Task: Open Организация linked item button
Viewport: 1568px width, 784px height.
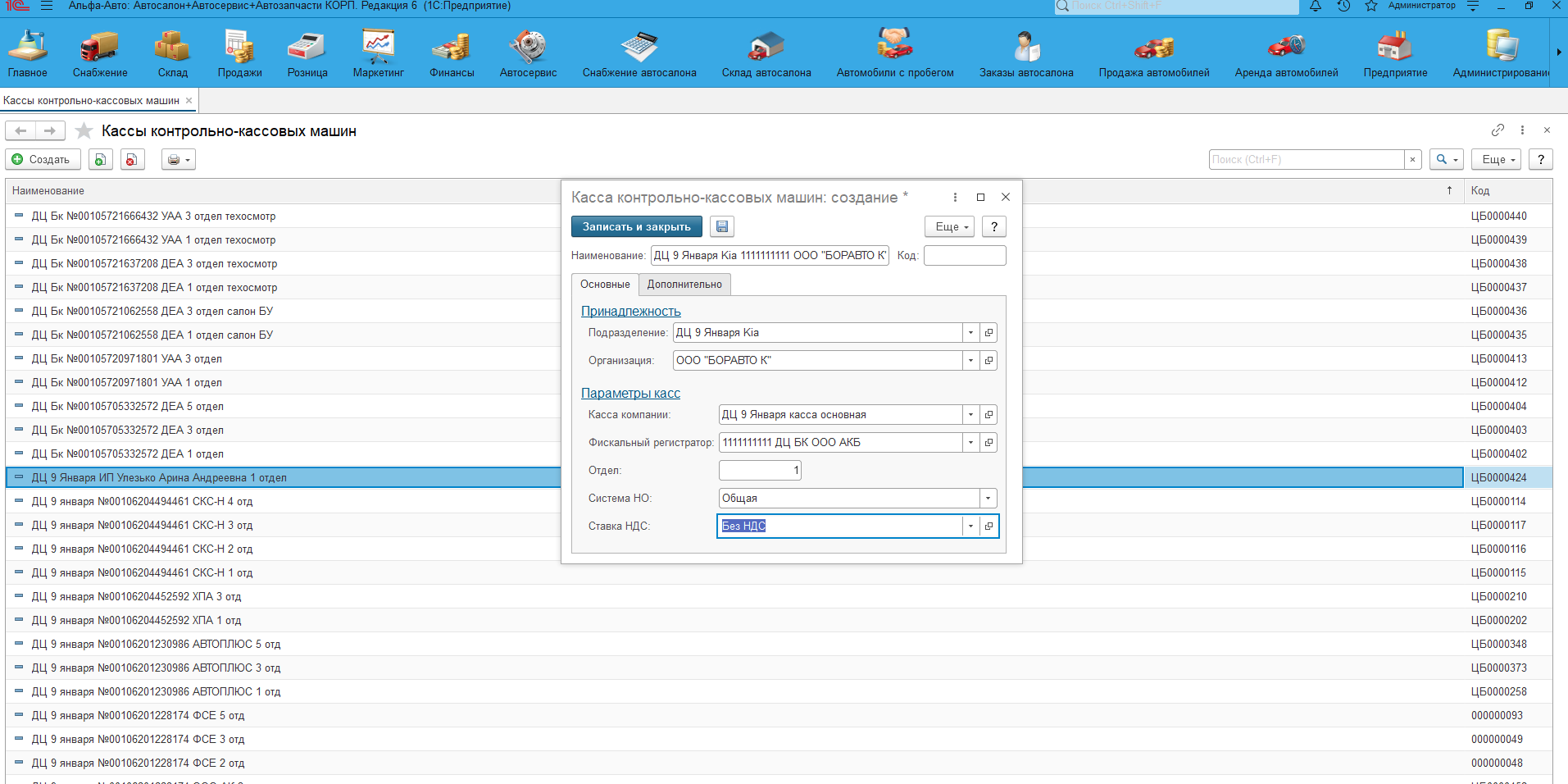Action: [989, 360]
